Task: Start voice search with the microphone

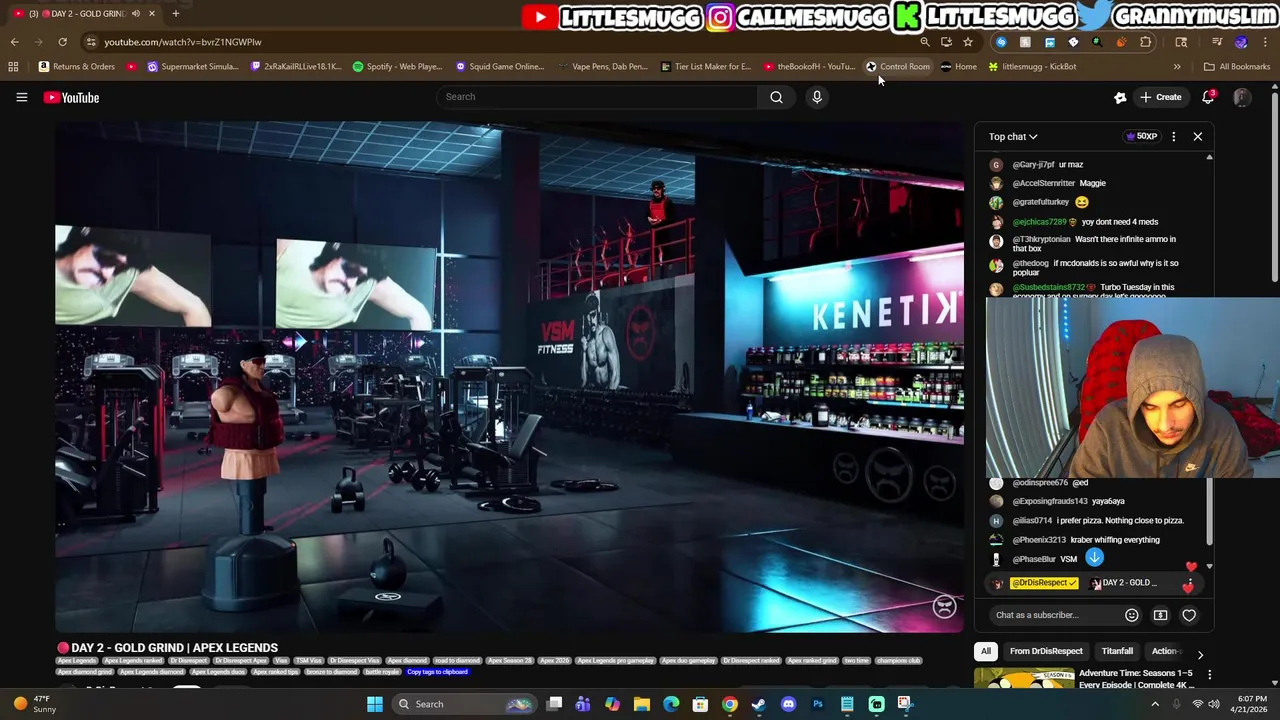Action: pyautogui.click(x=817, y=97)
